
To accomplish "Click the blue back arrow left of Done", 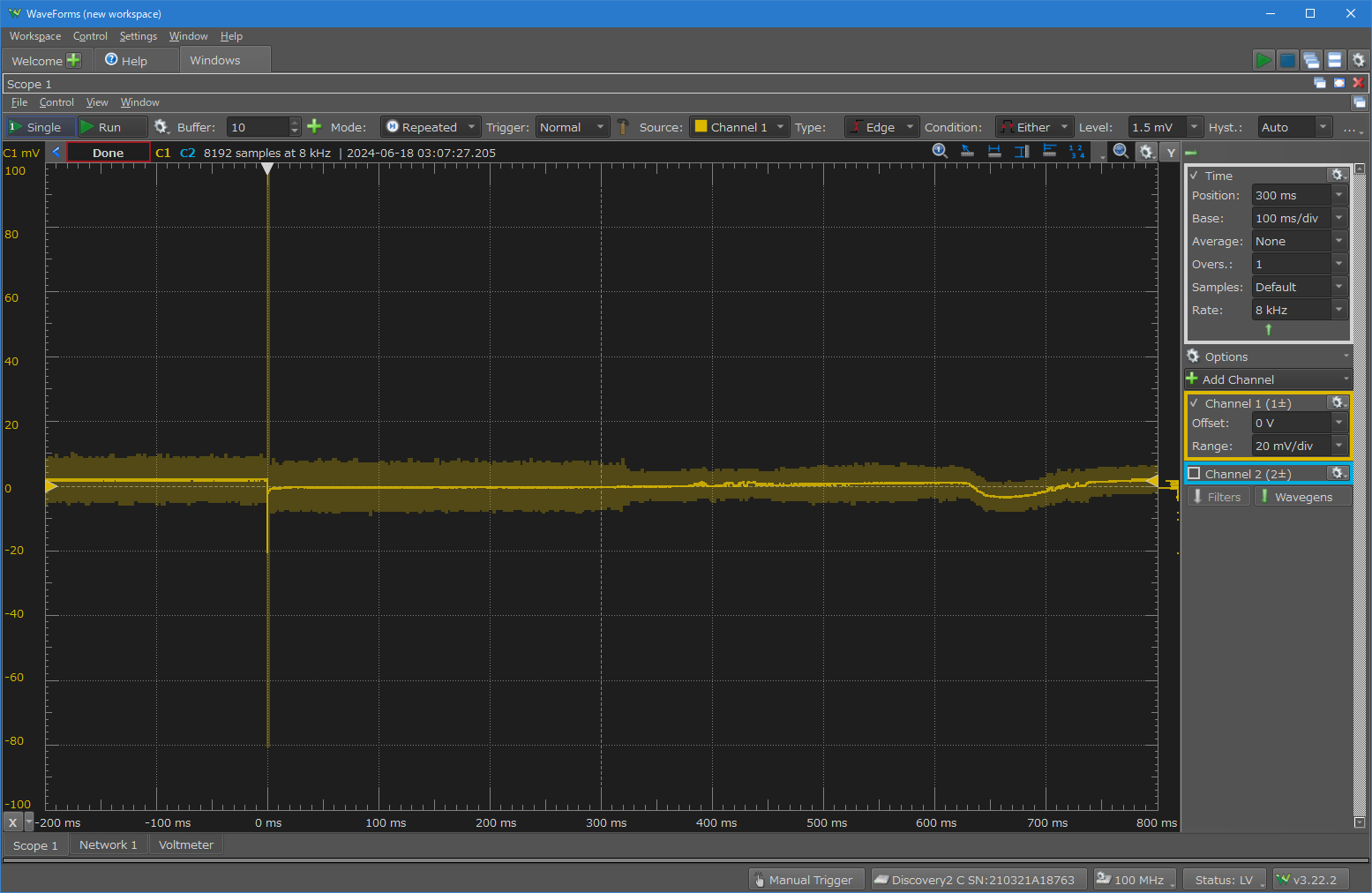I will click(x=56, y=152).
